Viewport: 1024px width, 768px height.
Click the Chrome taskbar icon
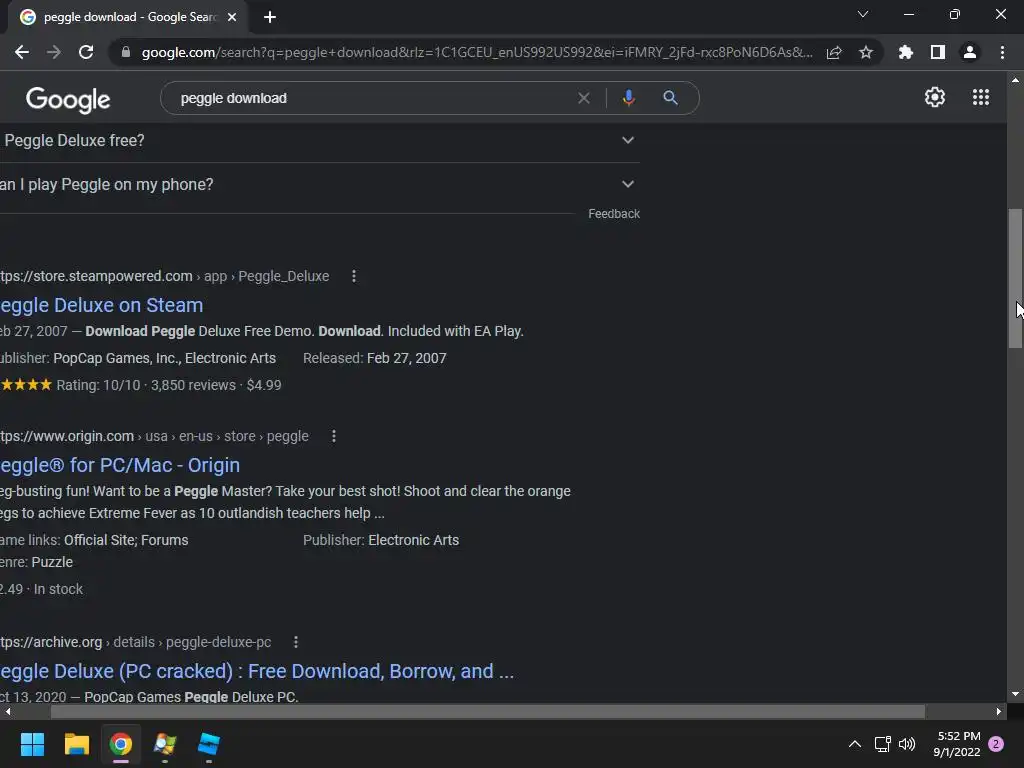point(121,744)
